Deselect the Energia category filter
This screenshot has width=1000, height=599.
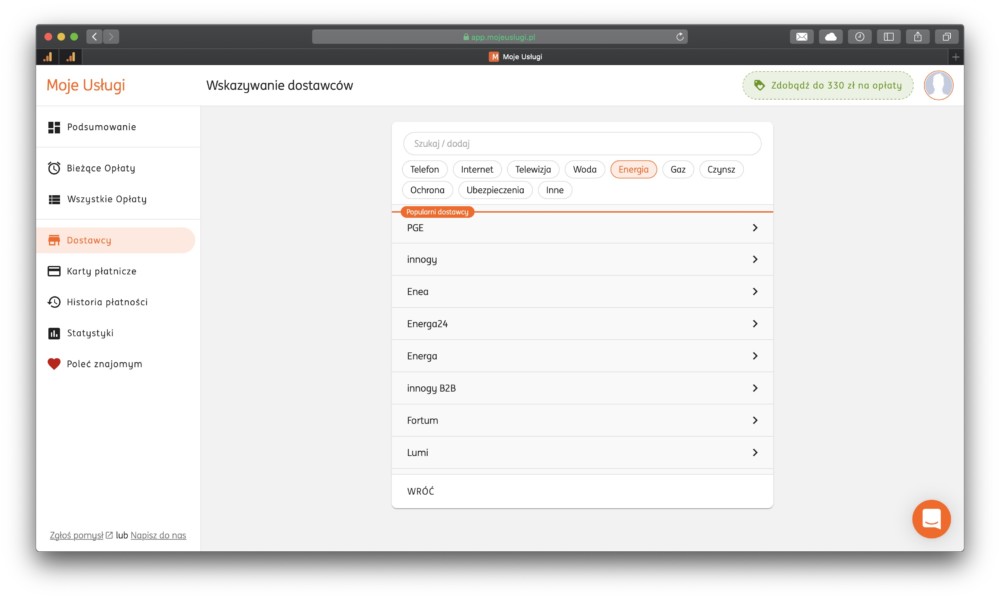[633, 170]
